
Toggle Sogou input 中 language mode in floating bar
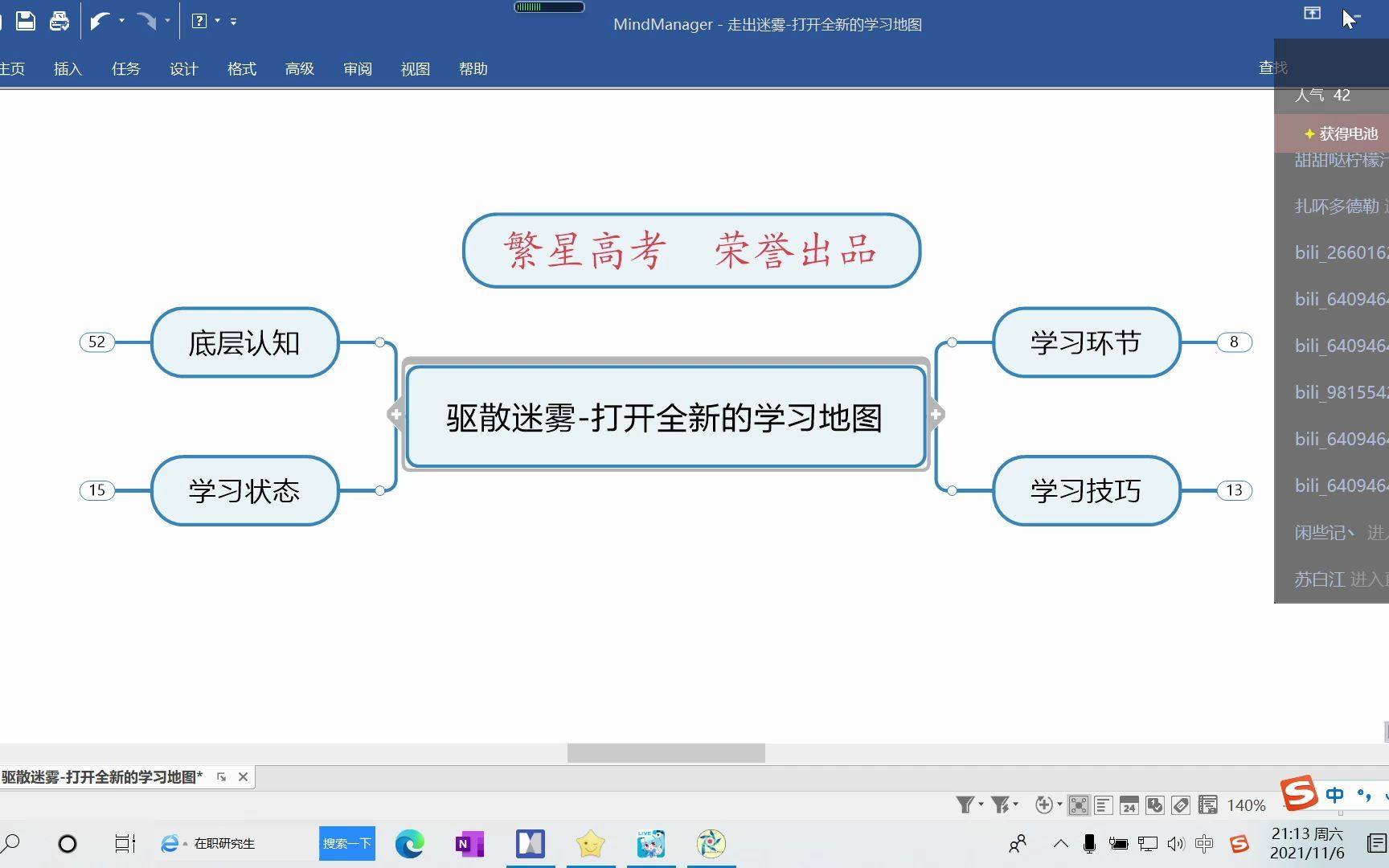tap(1335, 795)
